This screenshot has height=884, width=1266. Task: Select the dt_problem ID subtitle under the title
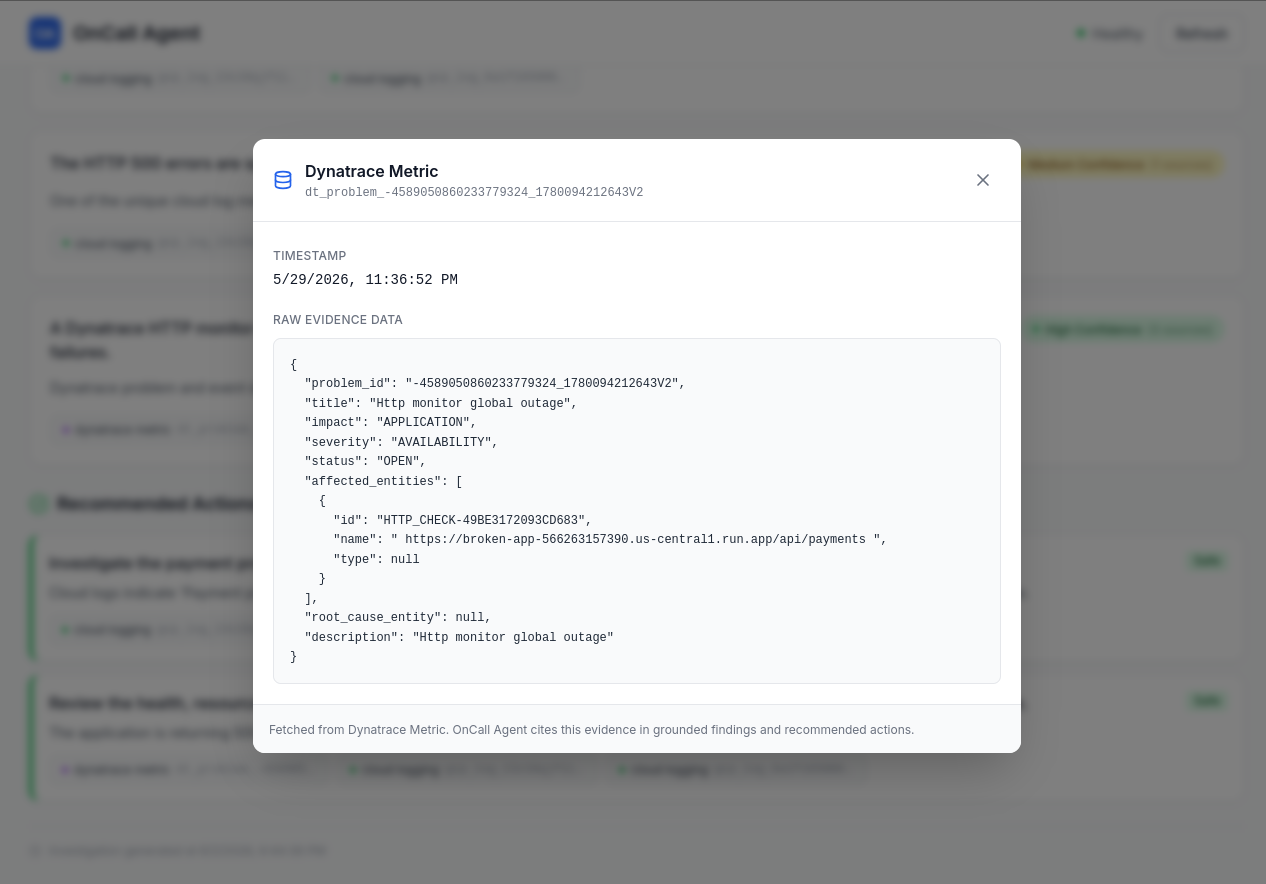coord(474,192)
